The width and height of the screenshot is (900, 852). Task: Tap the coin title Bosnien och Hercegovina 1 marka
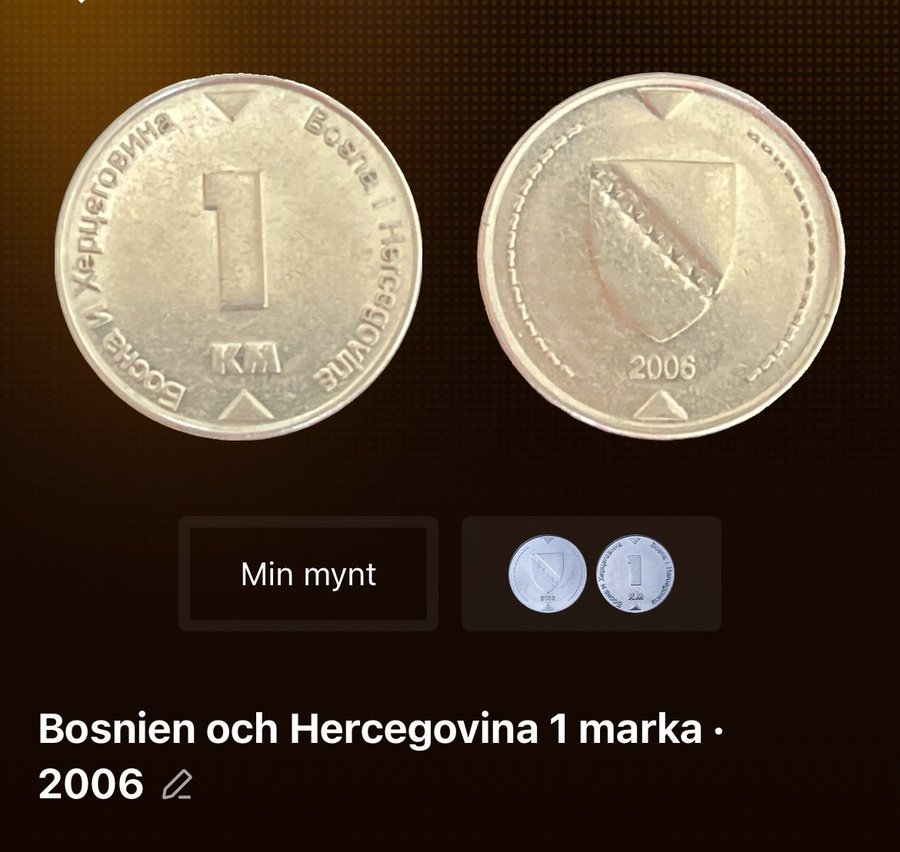370,730
